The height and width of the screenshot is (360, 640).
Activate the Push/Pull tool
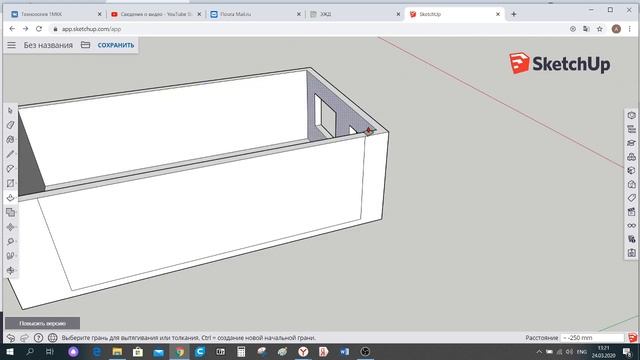tap(11, 198)
